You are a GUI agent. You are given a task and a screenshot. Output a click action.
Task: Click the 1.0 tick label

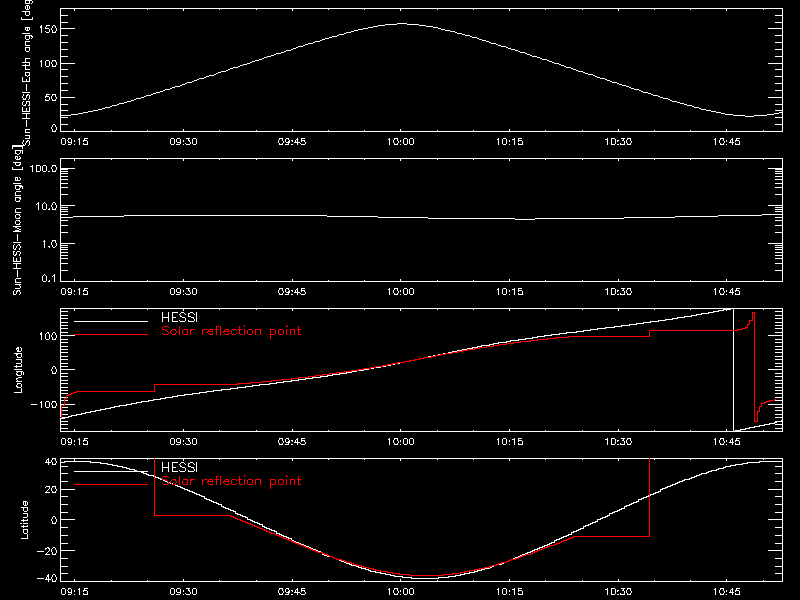tap(49, 244)
